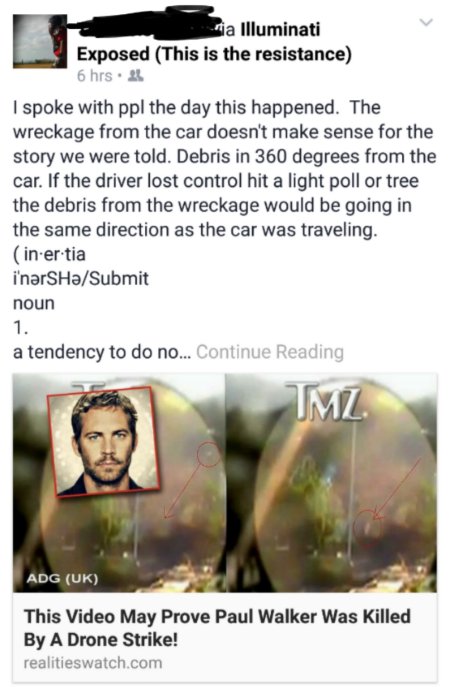Click the ADG (UK) label on the preview

pyautogui.click(x=62, y=578)
